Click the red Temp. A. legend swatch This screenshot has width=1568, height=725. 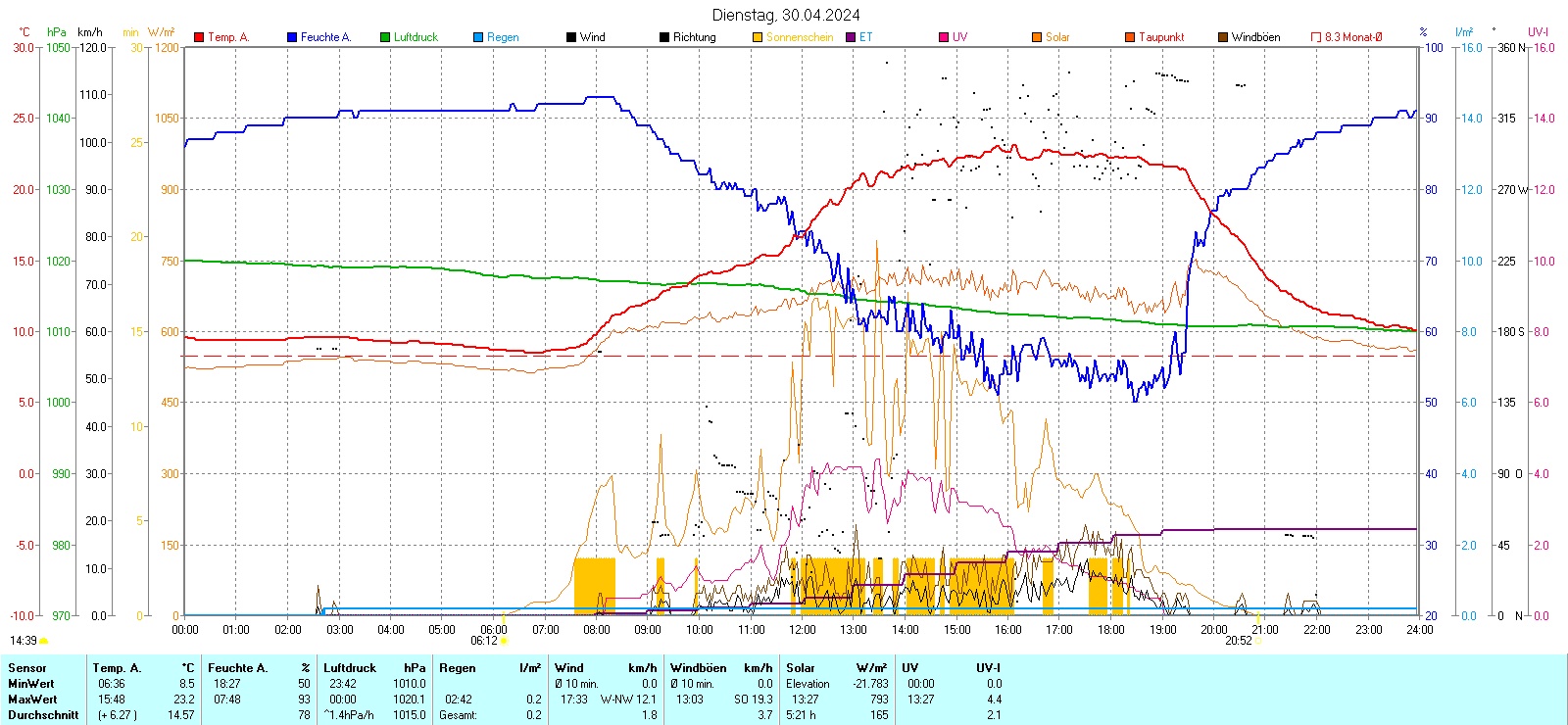coord(199,37)
